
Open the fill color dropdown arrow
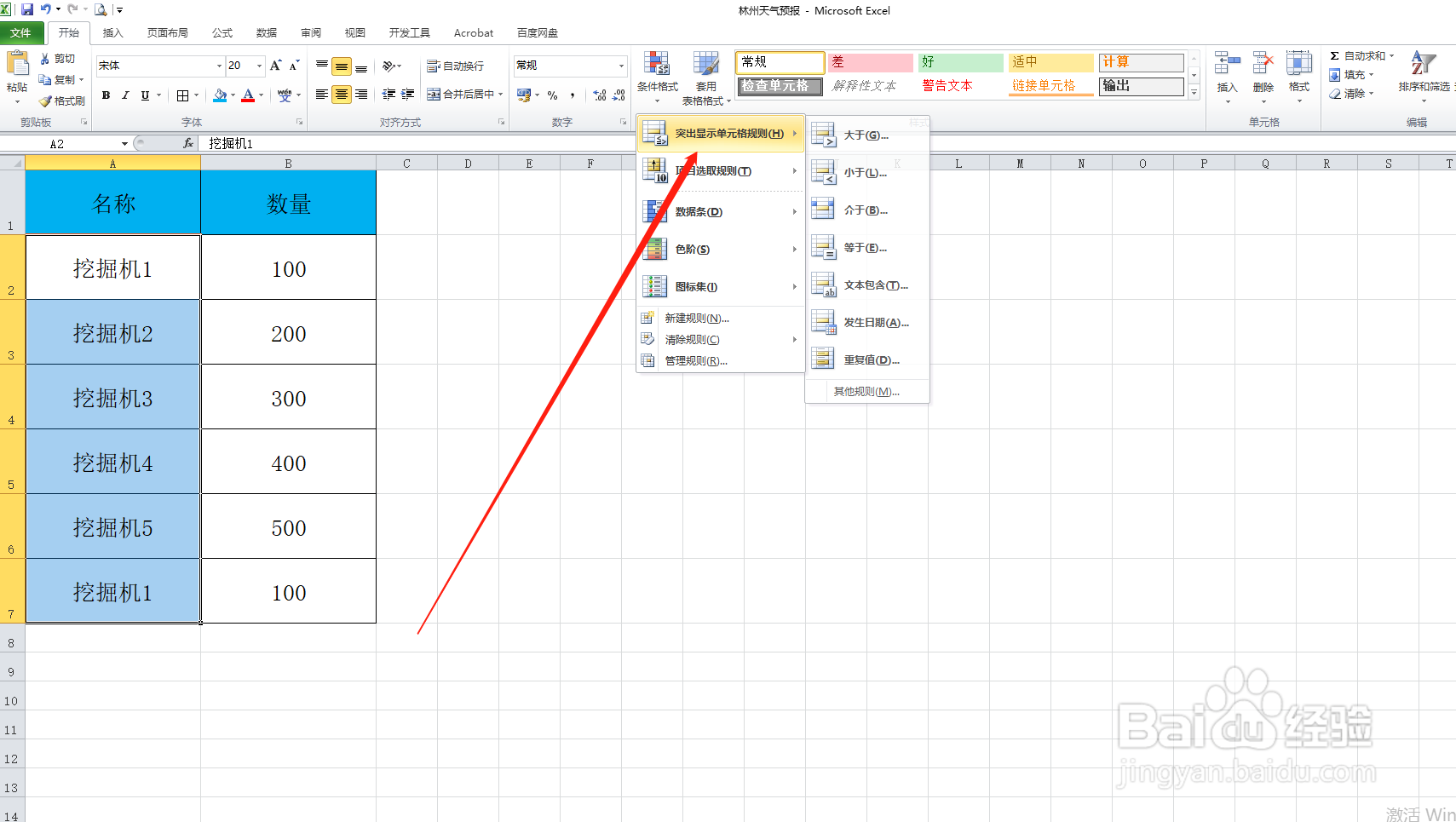pyautogui.click(x=233, y=95)
